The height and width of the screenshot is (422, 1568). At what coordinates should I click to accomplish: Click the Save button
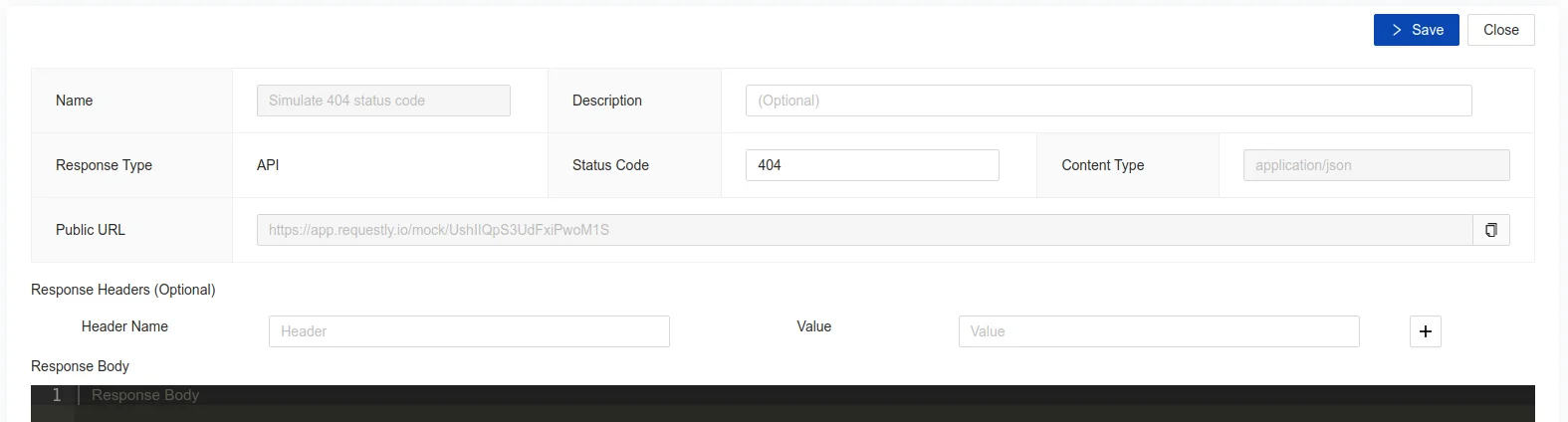1416,30
